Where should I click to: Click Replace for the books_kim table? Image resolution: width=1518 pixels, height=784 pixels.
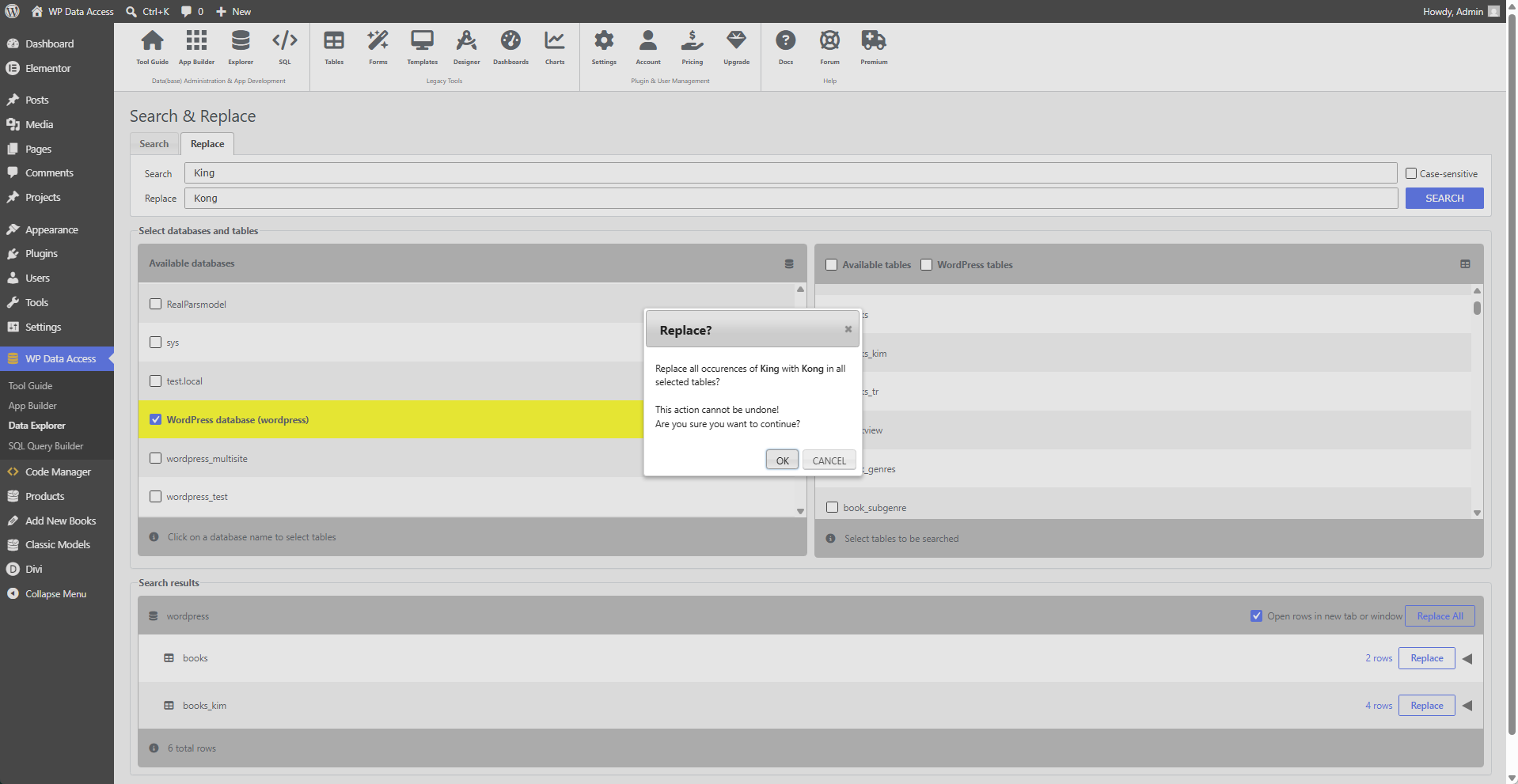click(x=1427, y=706)
